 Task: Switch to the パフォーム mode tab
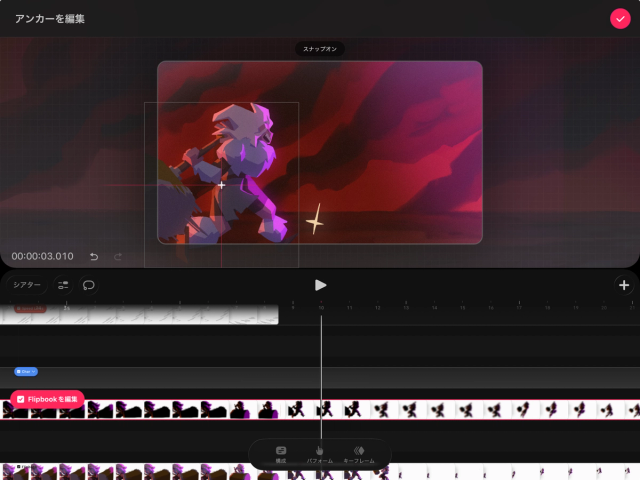coord(320,454)
